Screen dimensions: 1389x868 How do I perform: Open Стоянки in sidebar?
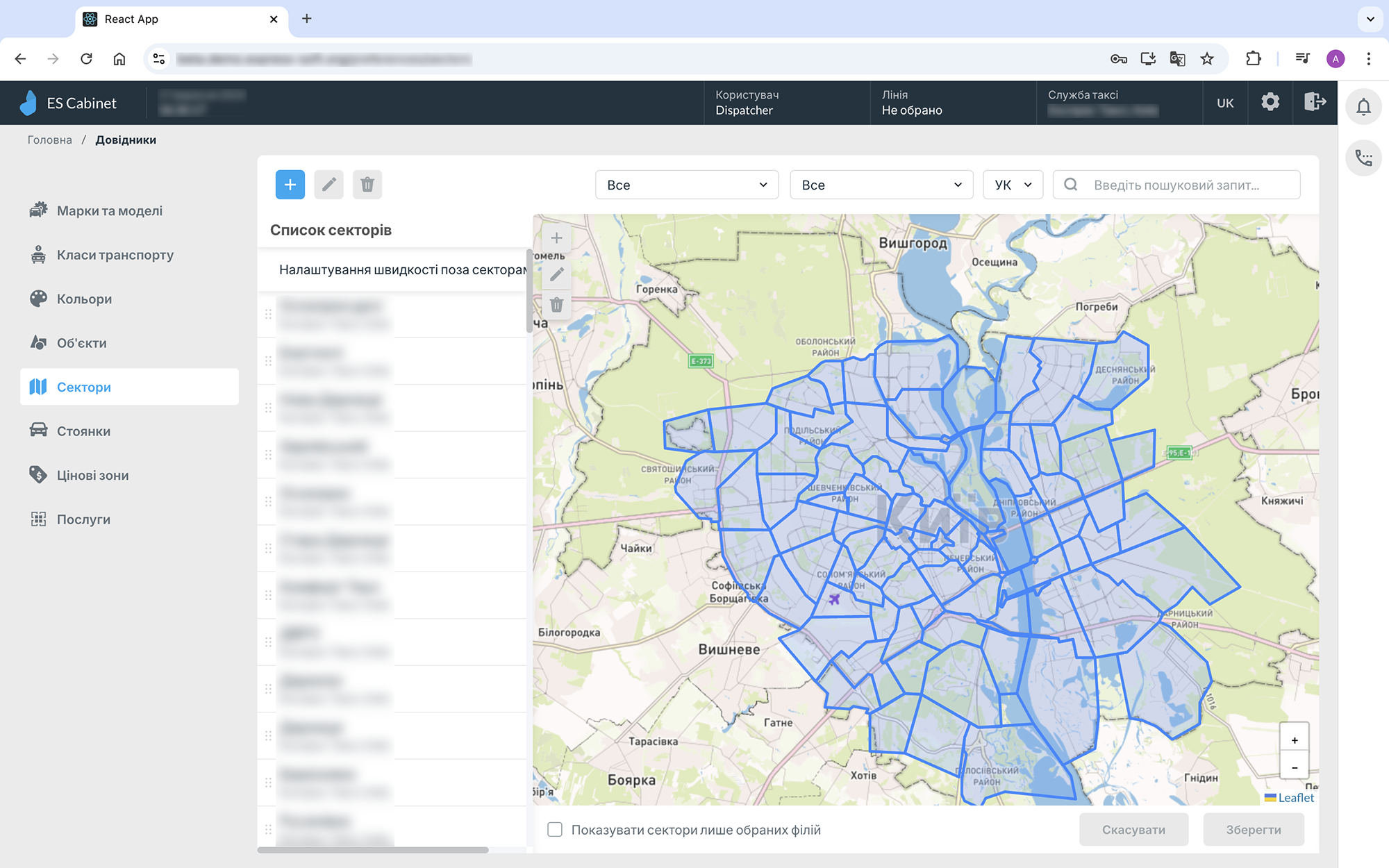tap(129, 431)
